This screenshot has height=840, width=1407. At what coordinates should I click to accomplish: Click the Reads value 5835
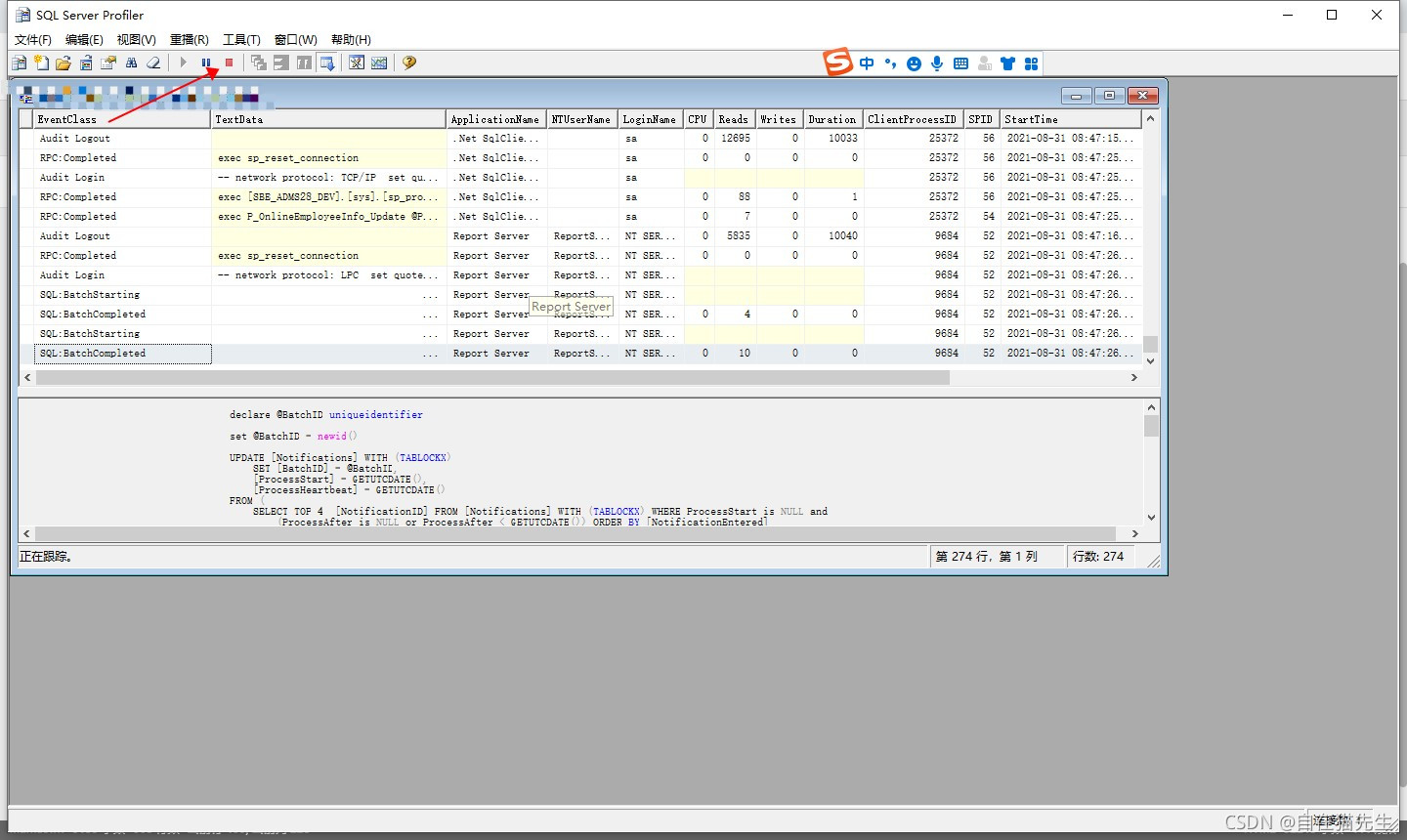click(739, 236)
